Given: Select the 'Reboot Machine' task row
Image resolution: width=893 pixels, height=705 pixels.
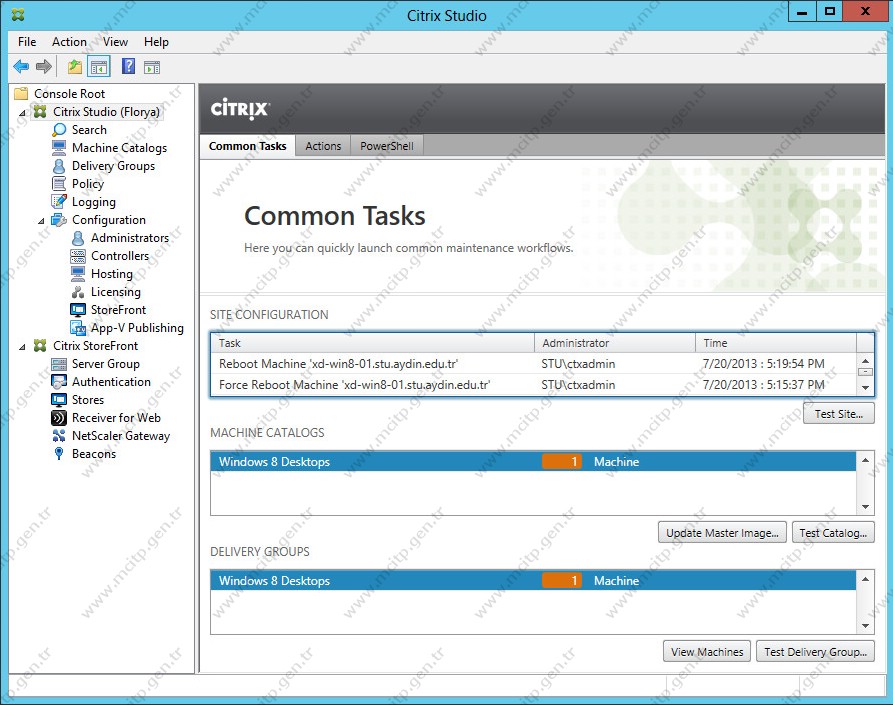Looking at the screenshot, I should click(x=534, y=364).
